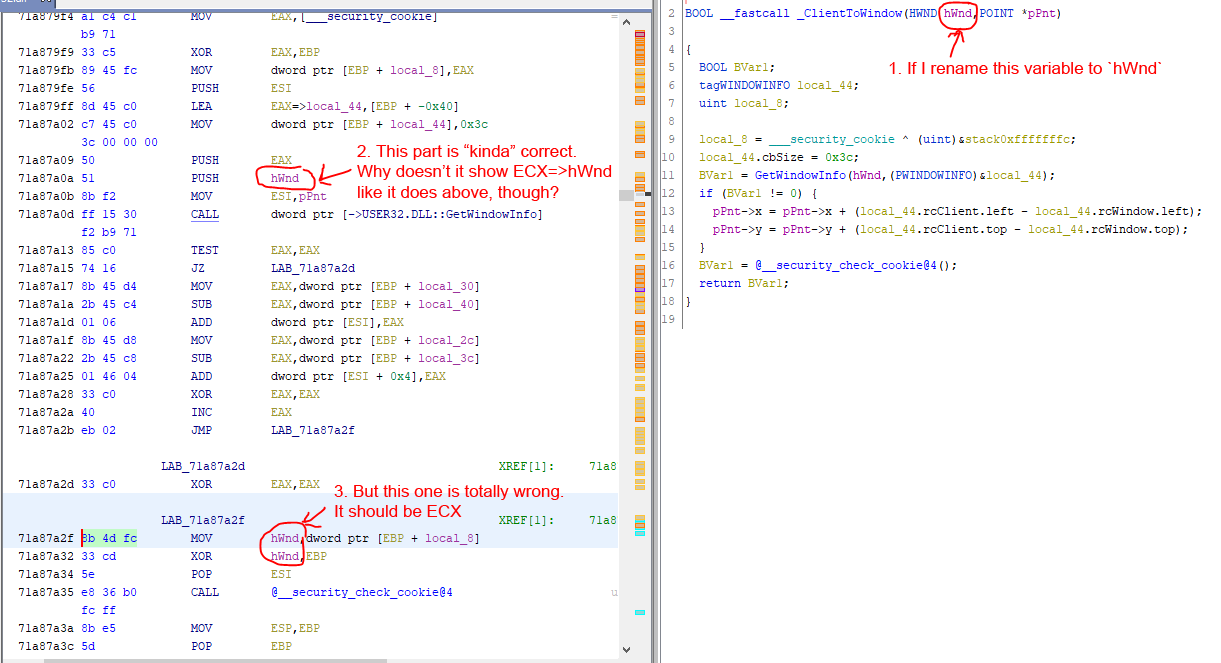This screenshot has width=1221, height=663.
Task: Select the LAB_71a87a2d label line in listing
Action: tap(204, 466)
